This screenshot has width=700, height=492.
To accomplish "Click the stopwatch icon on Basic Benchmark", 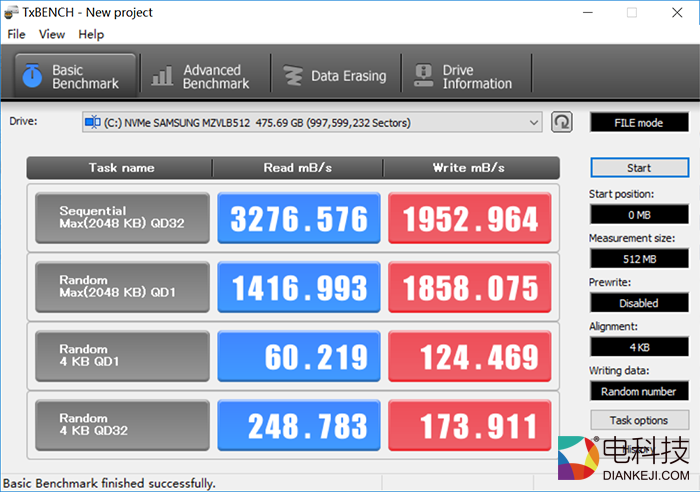I will coord(32,76).
